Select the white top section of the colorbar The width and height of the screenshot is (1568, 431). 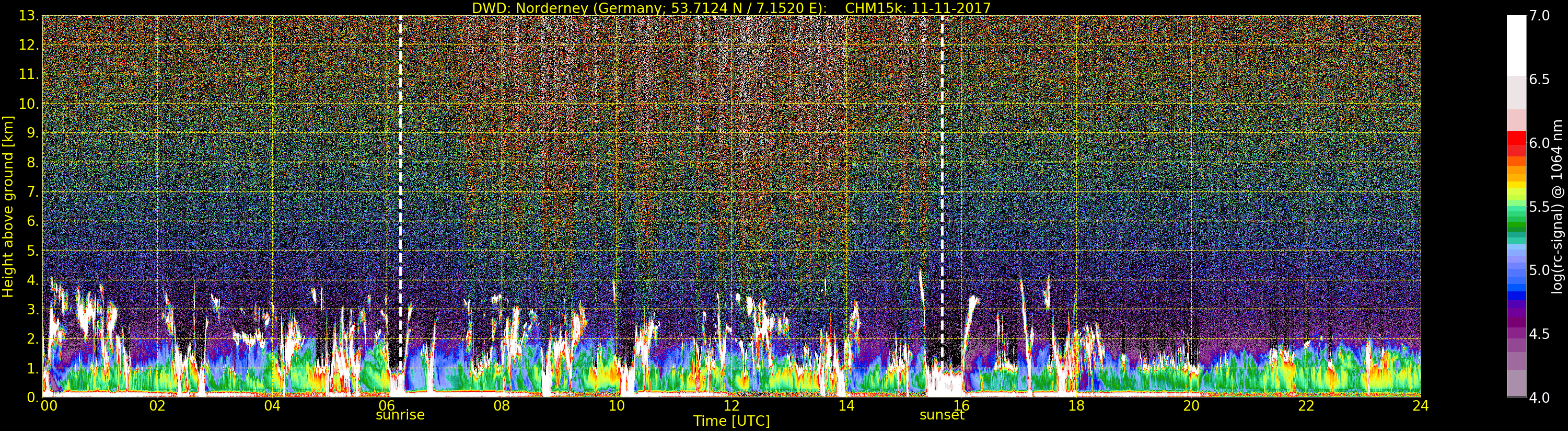pos(1516,43)
